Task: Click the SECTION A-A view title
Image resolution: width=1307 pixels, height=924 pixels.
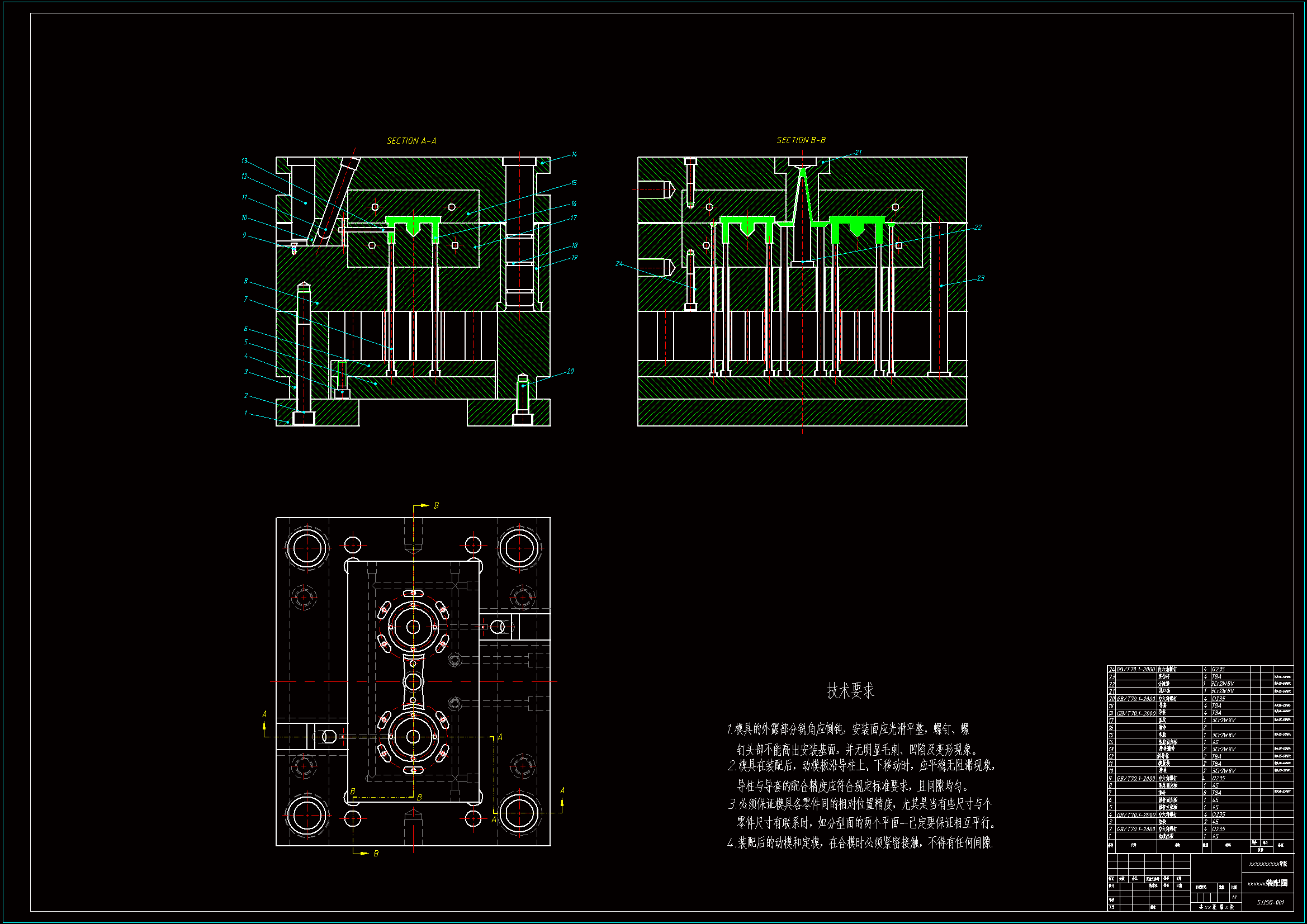Action: tap(411, 141)
